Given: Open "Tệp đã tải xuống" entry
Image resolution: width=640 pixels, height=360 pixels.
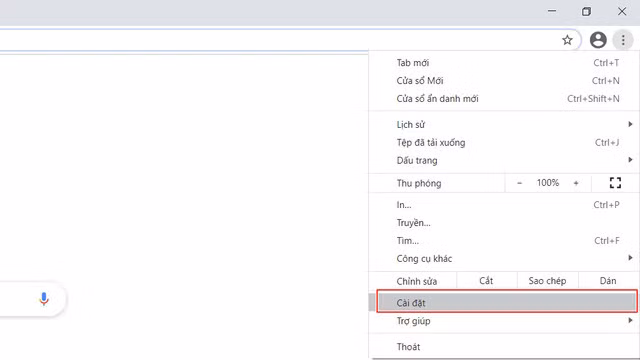Looking at the screenshot, I should tap(504, 142).
